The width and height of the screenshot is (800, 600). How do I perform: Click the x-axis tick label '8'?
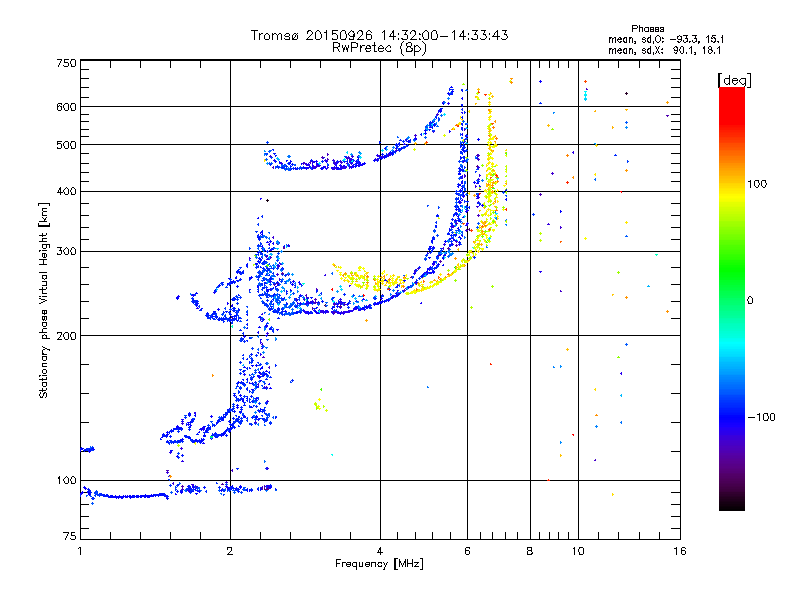[530, 551]
